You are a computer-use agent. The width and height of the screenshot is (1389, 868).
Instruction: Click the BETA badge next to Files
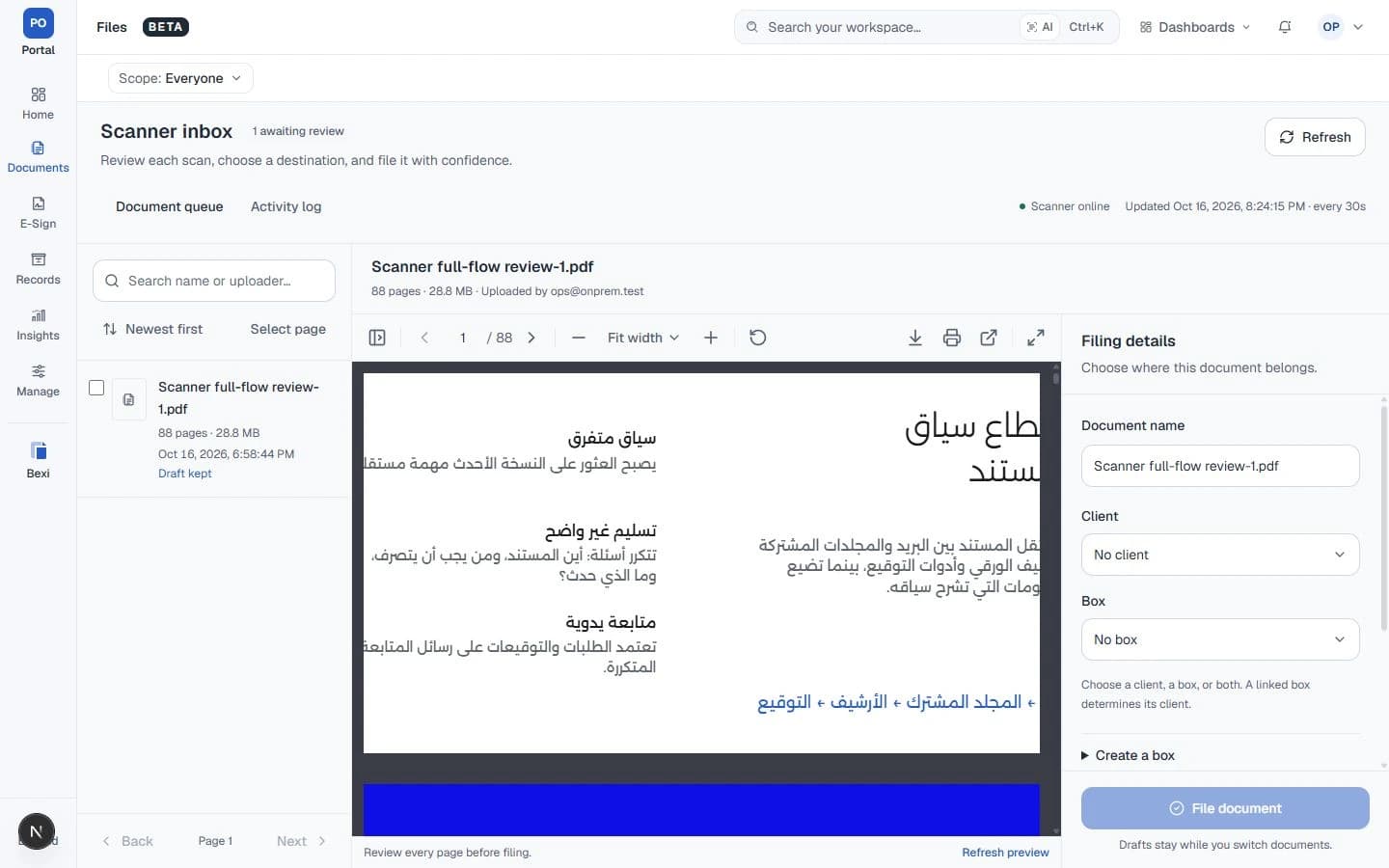tap(165, 27)
